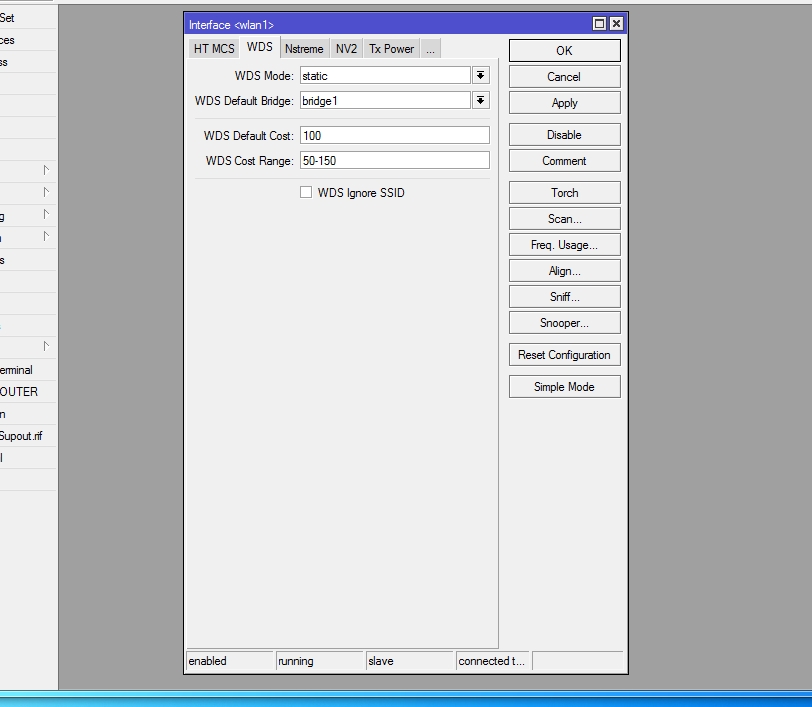Add a Comment to the interface

coord(564,161)
